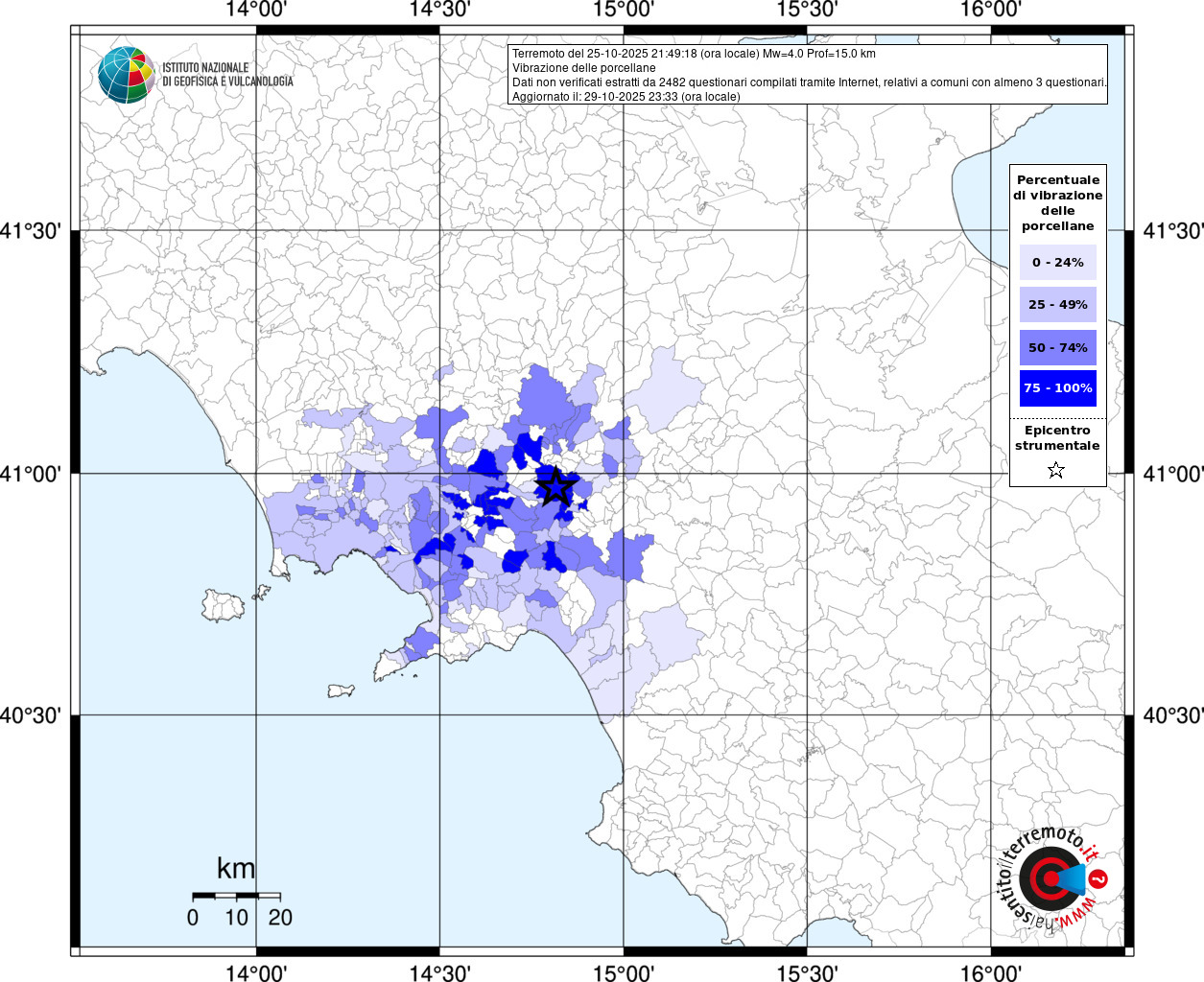Click the top axis label 15°30'
The width and height of the screenshot is (1204, 982).
(807, 10)
